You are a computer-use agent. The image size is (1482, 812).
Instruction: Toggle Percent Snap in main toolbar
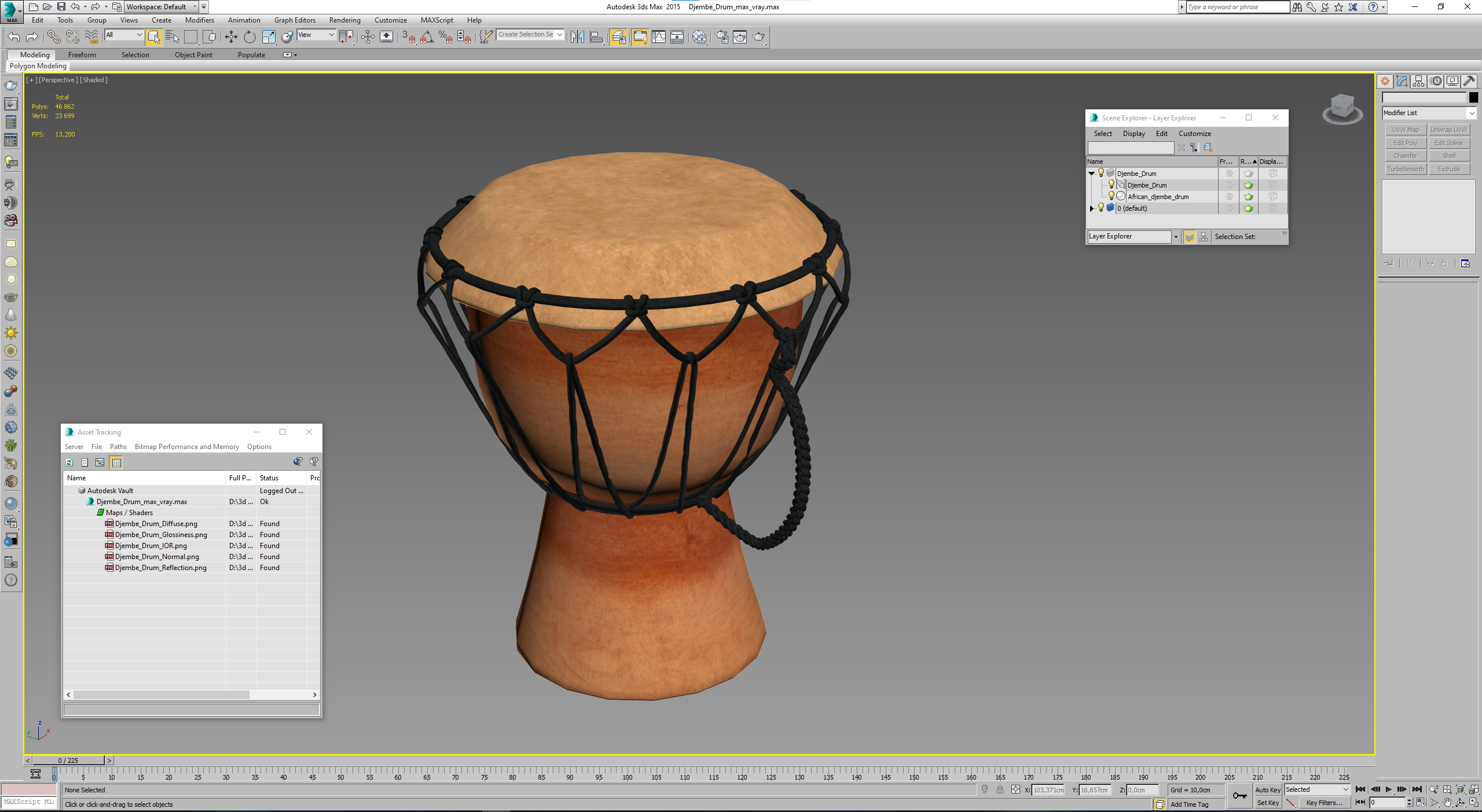coord(446,37)
